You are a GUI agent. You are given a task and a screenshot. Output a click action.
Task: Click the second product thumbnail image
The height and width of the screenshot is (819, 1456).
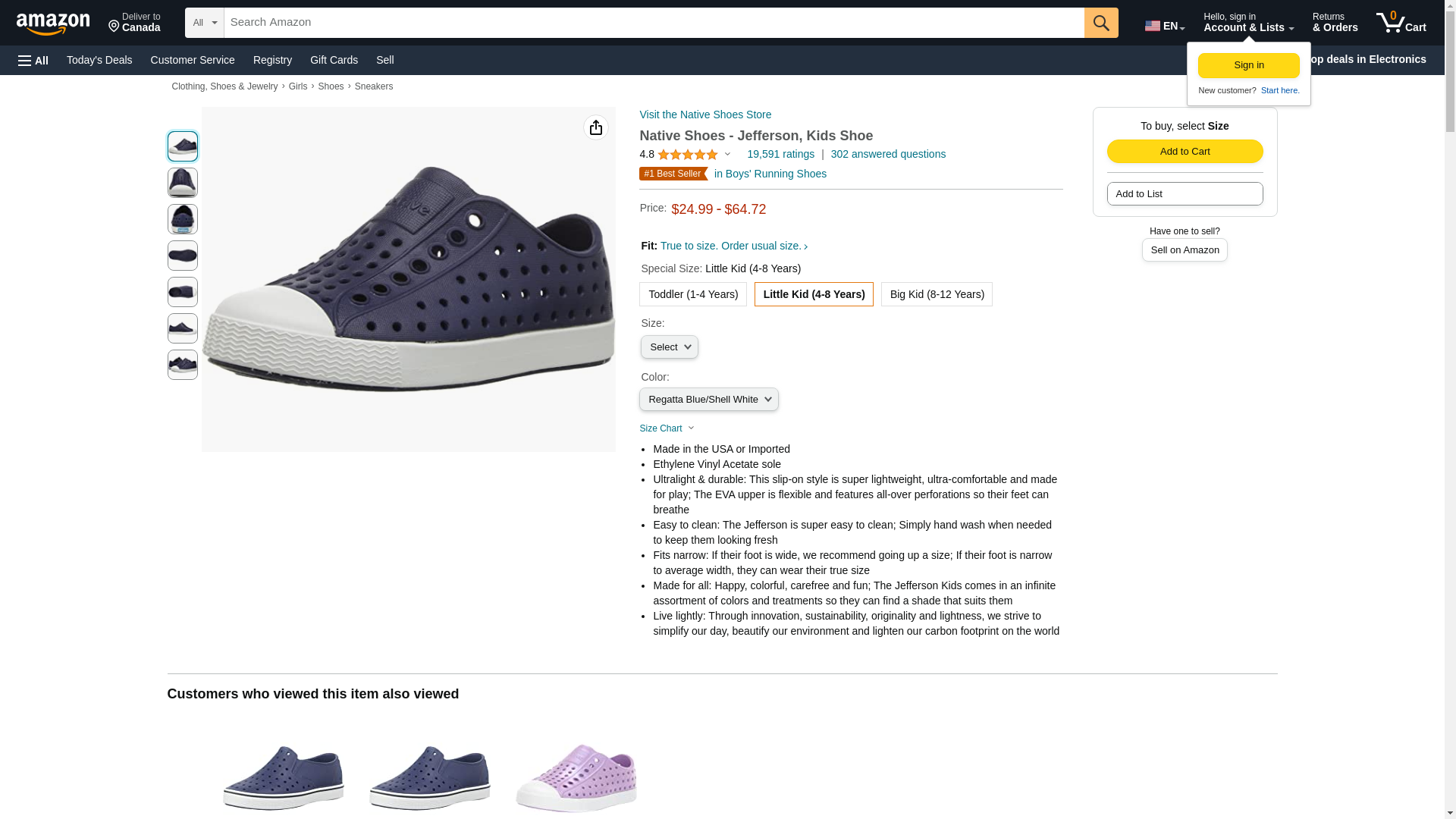182,183
